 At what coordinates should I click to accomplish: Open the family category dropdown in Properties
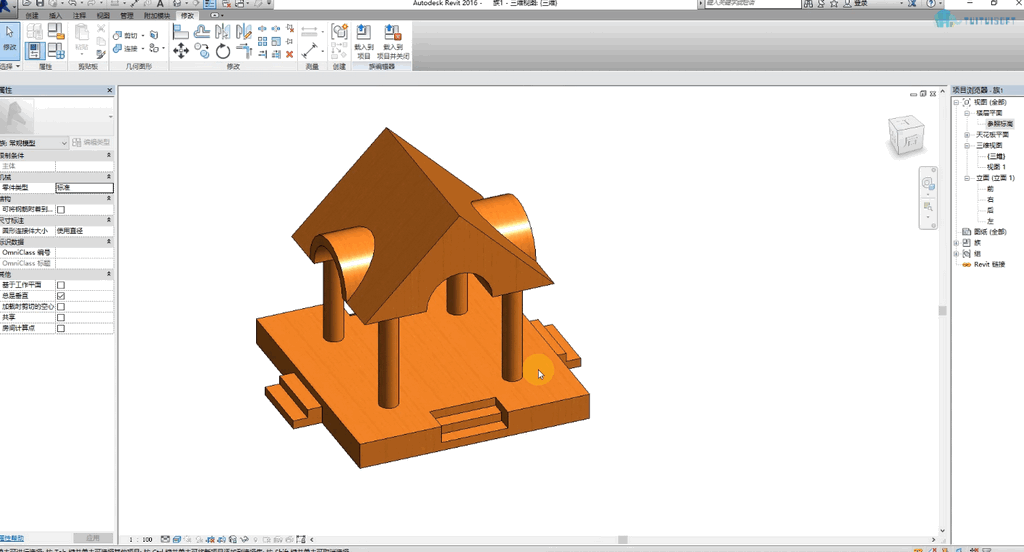[x=34, y=142]
